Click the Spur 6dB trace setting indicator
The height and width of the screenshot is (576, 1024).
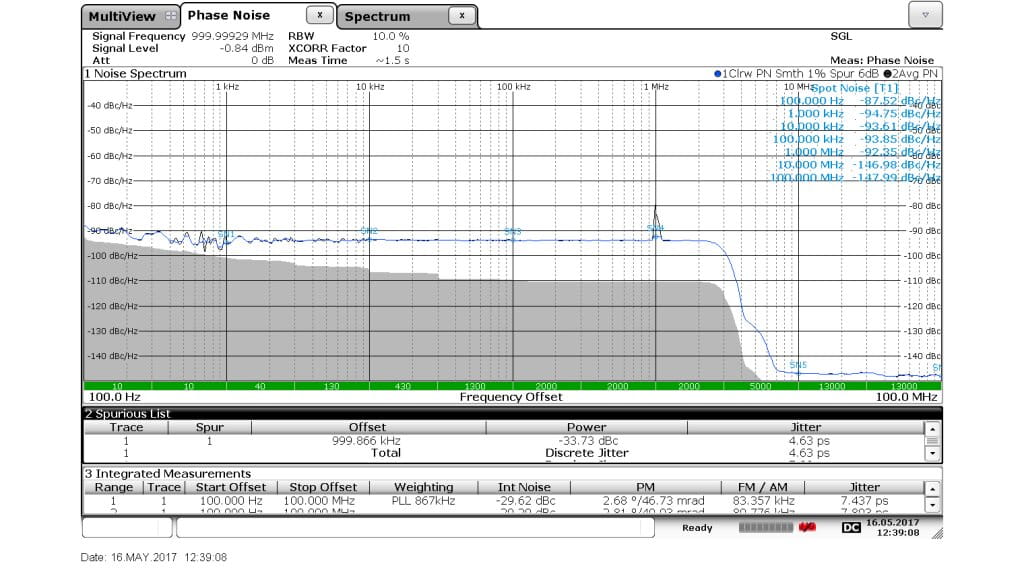(855, 74)
